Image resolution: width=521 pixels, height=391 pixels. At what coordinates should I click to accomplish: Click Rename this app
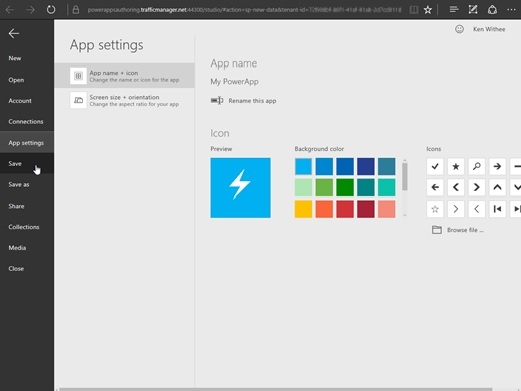[243, 101]
